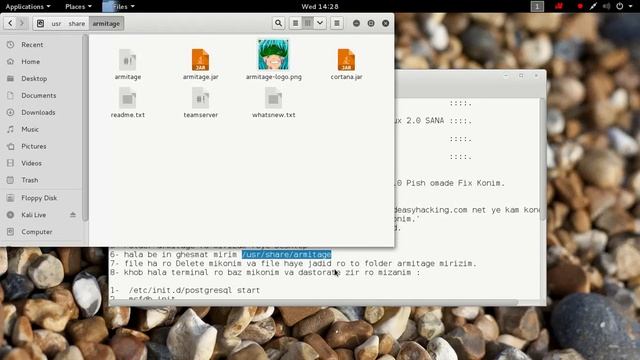This screenshot has height=360, width=640.
Task: Select the teamserver file
Action: point(200,103)
